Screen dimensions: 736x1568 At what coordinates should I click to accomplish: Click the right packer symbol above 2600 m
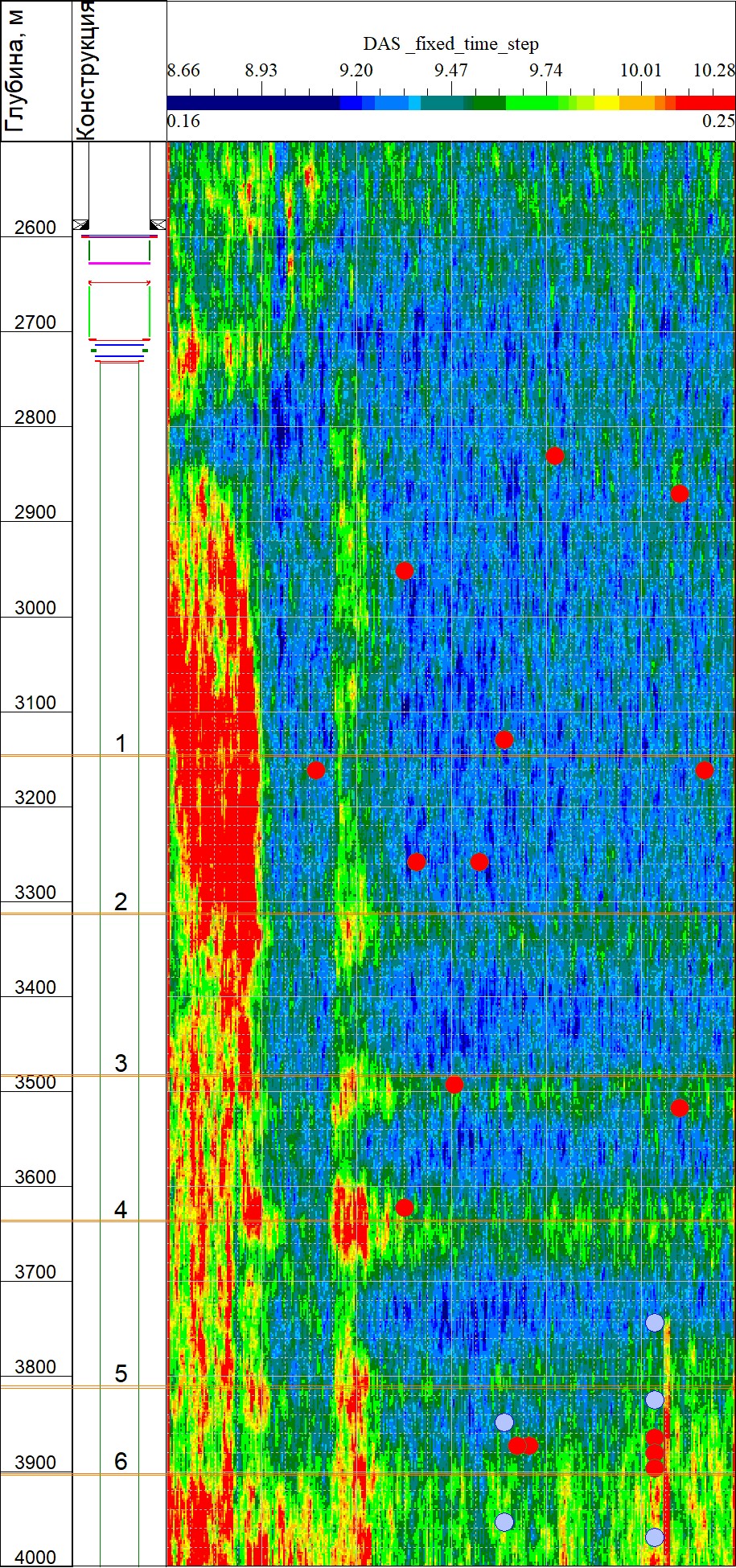pos(158,224)
